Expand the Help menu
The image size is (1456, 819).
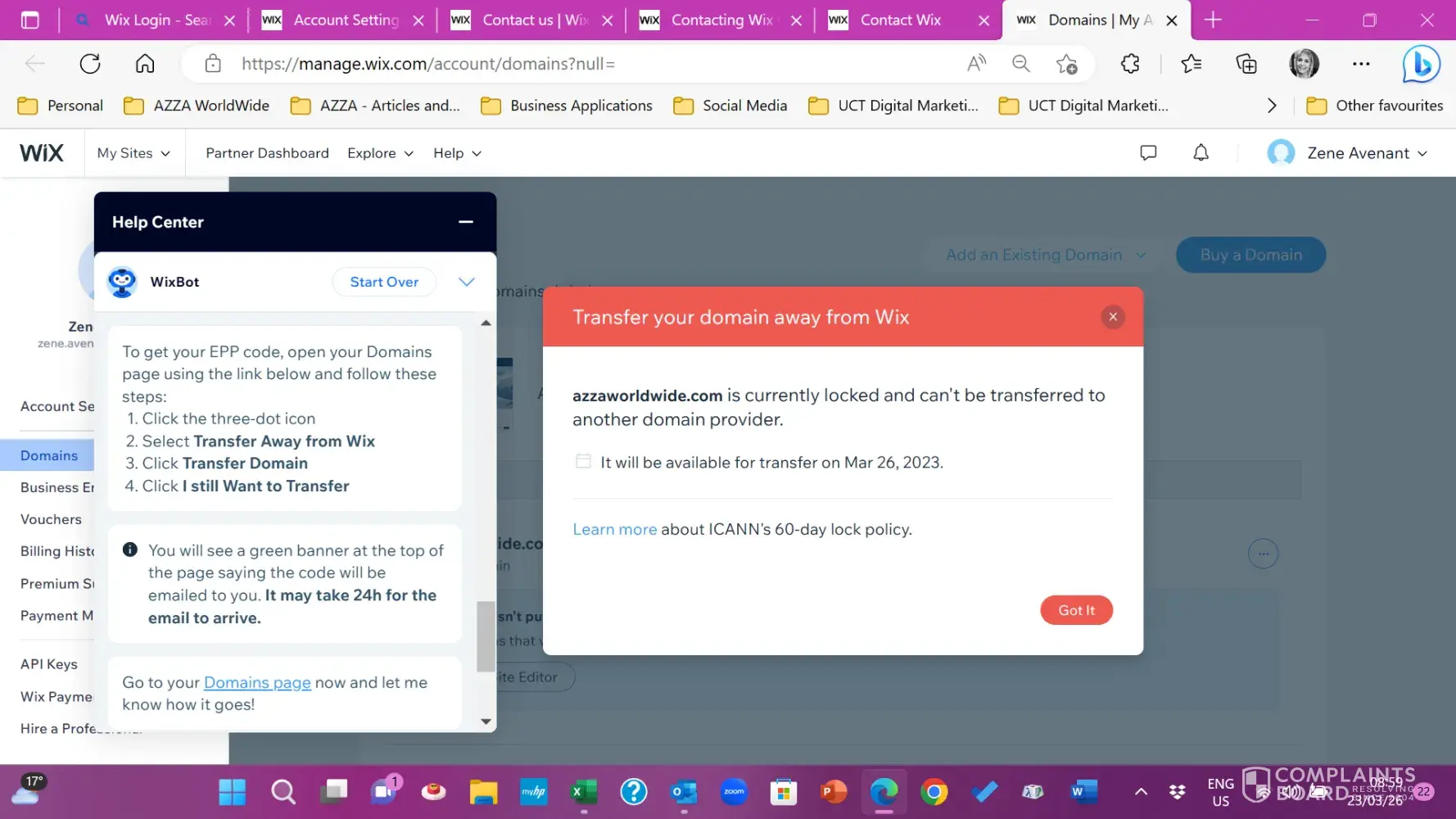pos(457,153)
